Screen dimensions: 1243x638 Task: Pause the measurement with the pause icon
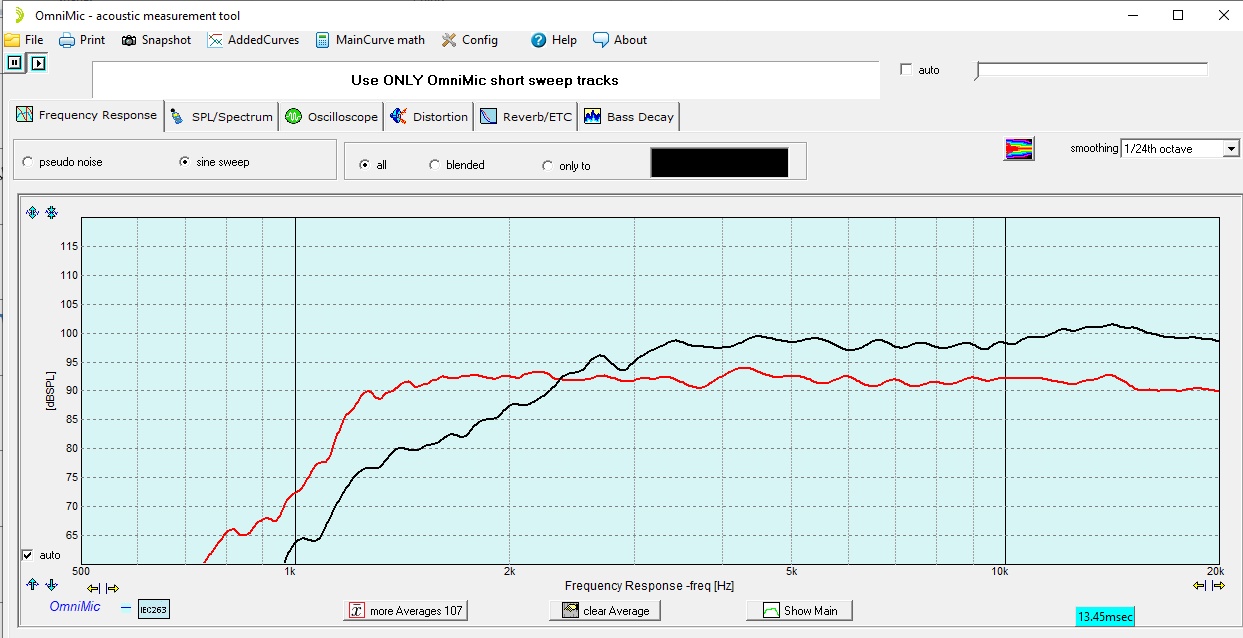coord(14,63)
